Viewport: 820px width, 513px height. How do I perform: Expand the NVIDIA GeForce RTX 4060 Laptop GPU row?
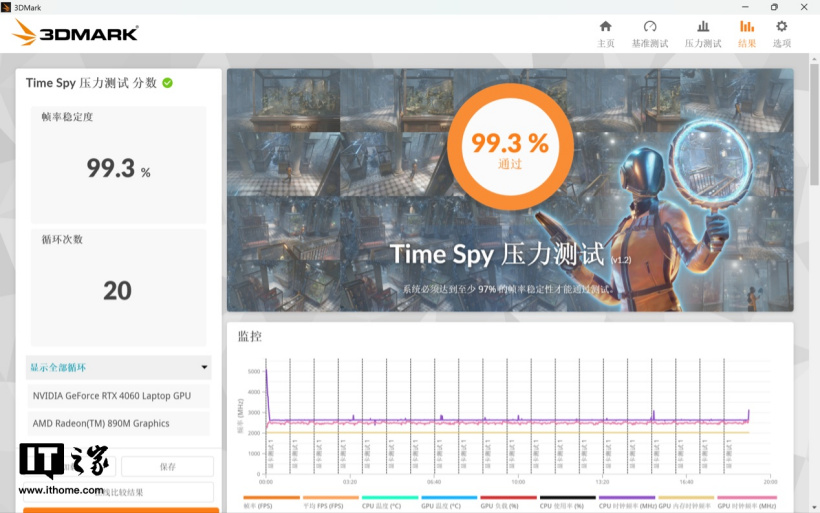pyautogui.click(x=118, y=395)
